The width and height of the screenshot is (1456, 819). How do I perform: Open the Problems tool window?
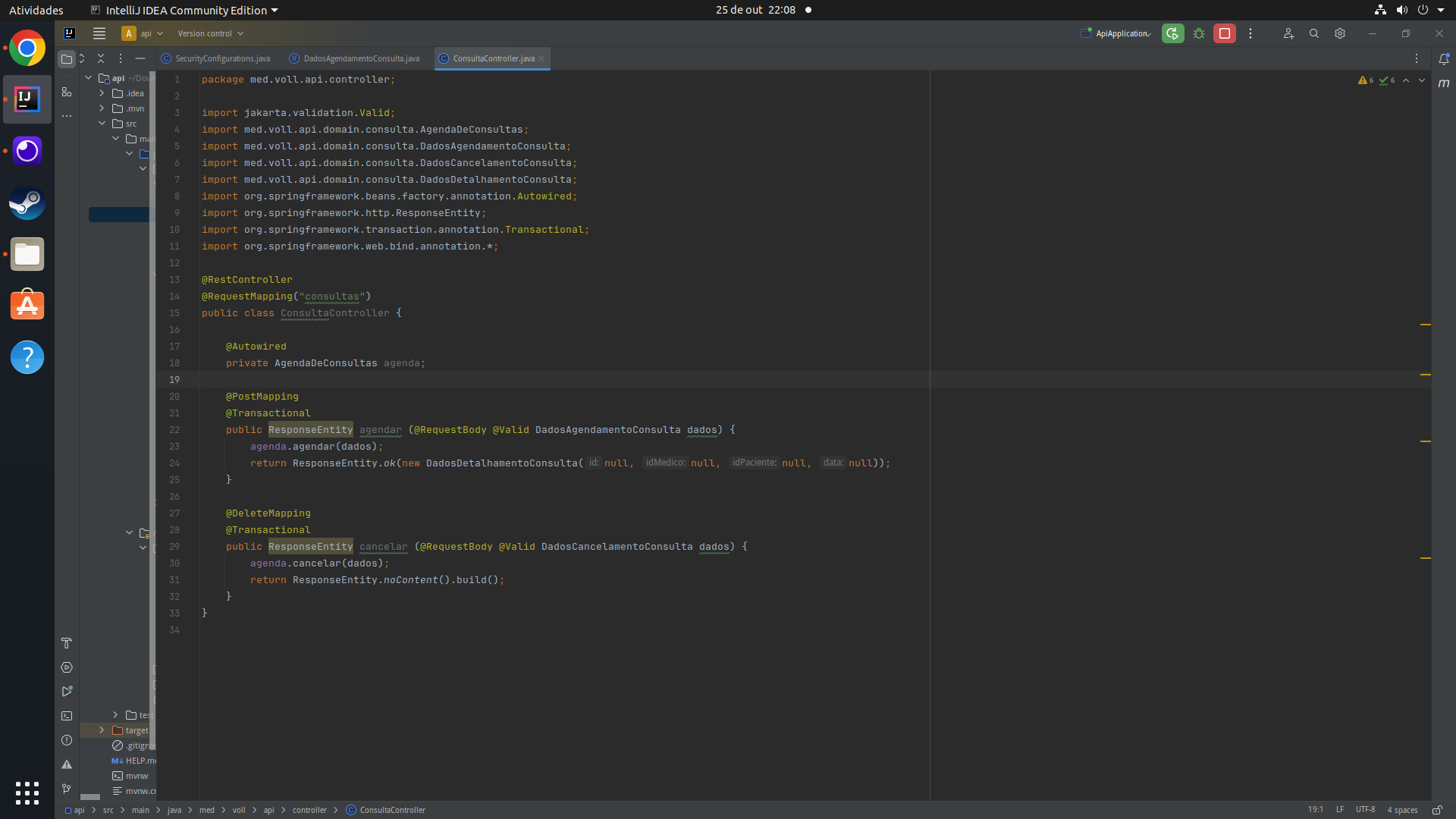pyautogui.click(x=67, y=740)
